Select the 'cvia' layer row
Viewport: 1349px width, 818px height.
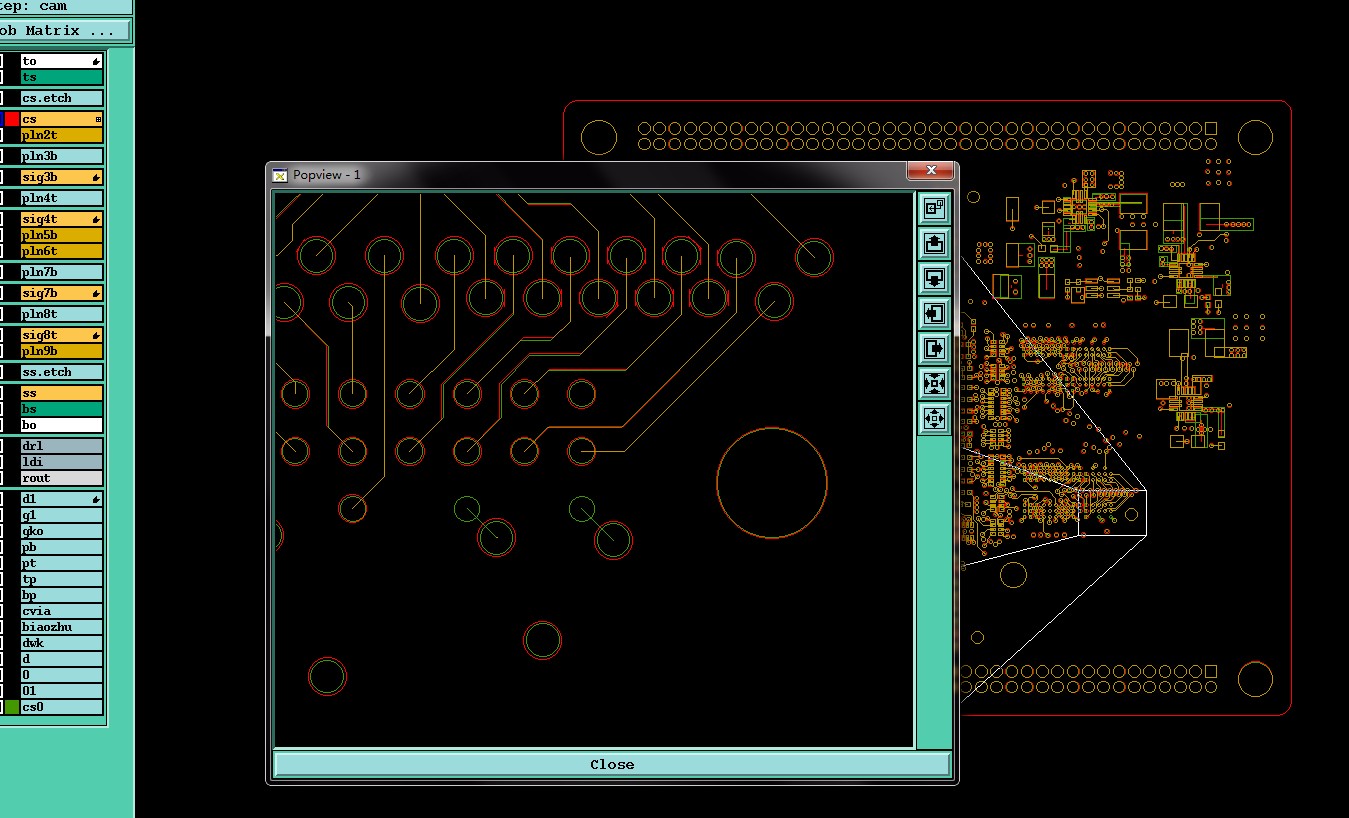(x=62, y=611)
